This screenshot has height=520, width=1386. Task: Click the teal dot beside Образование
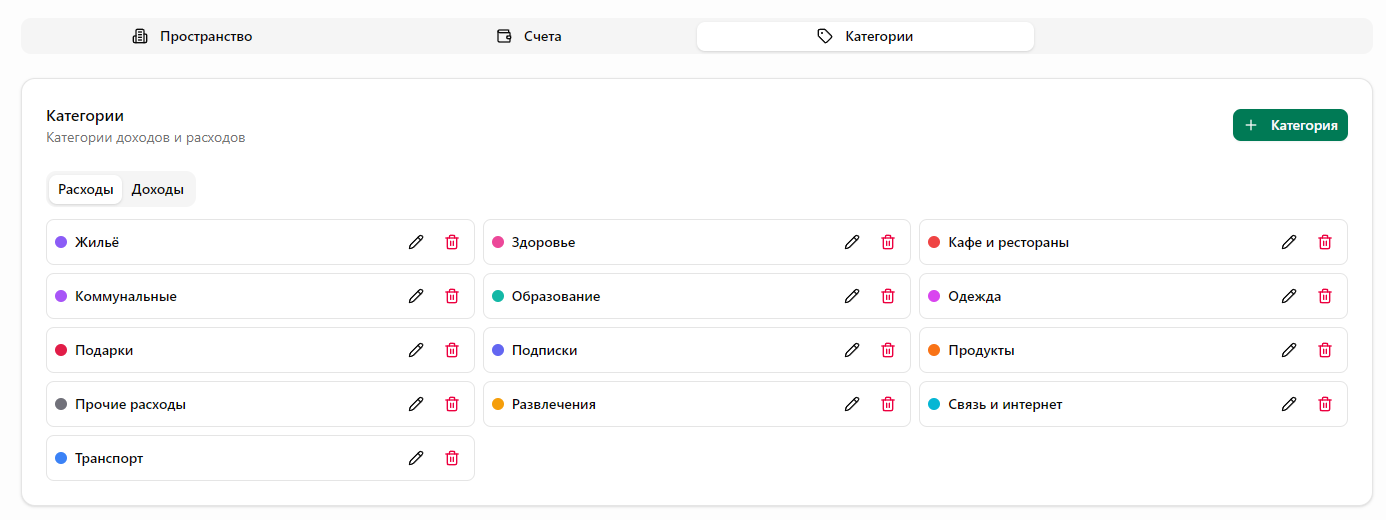[498, 296]
